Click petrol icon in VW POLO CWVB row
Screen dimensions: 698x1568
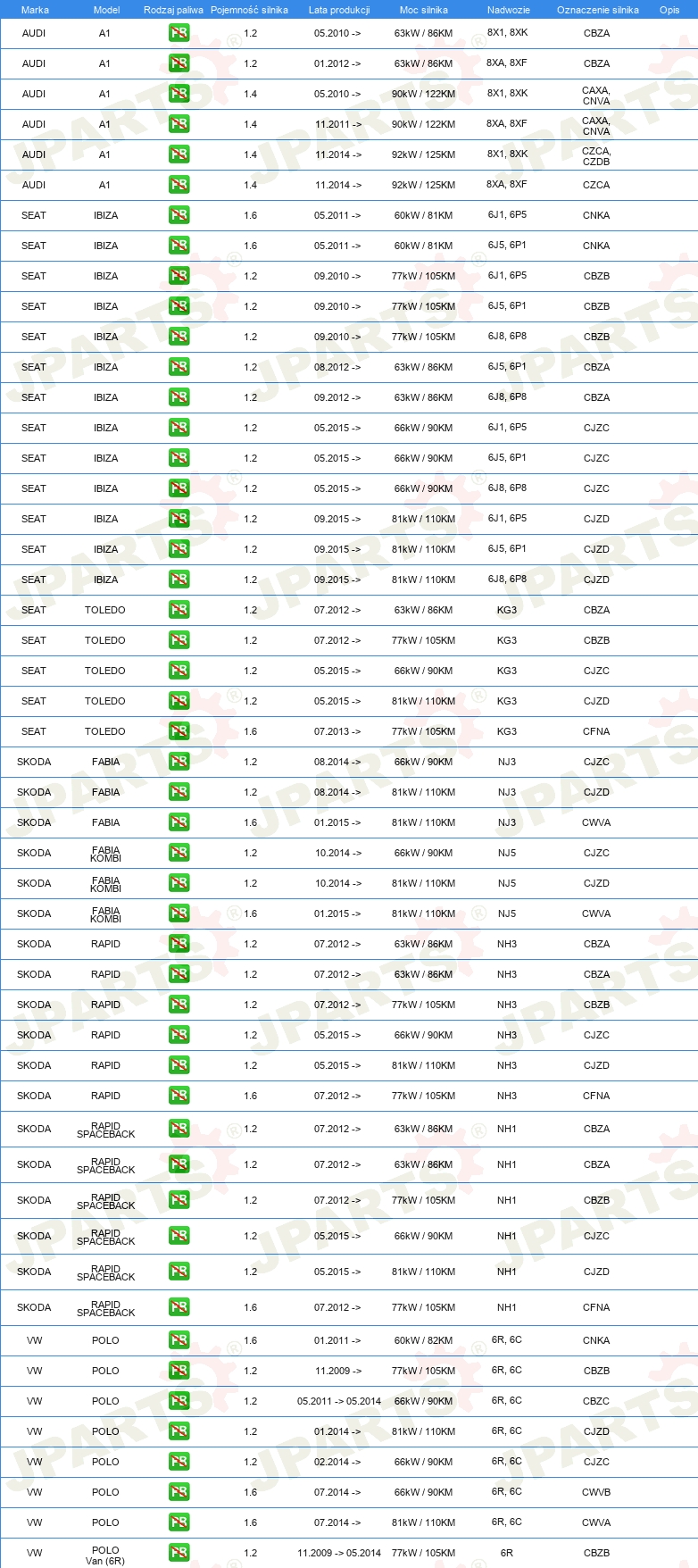click(179, 1492)
